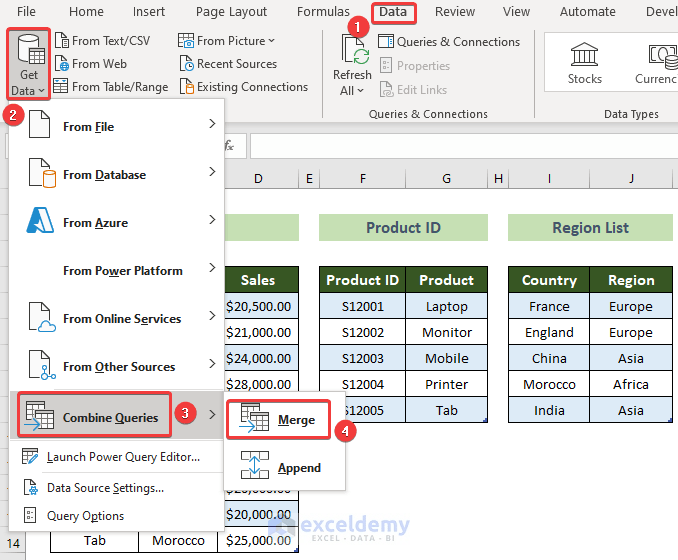
Task: Click the France country cell
Action: (549, 306)
